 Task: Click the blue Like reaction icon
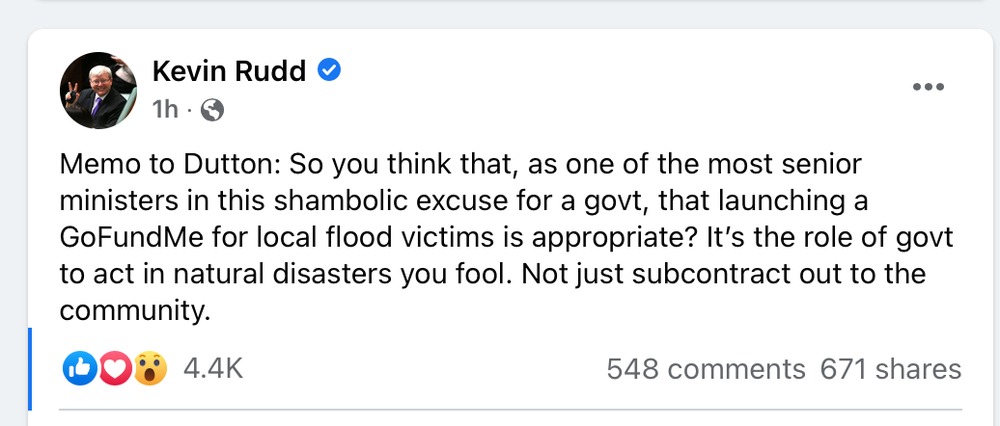pos(77,369)
